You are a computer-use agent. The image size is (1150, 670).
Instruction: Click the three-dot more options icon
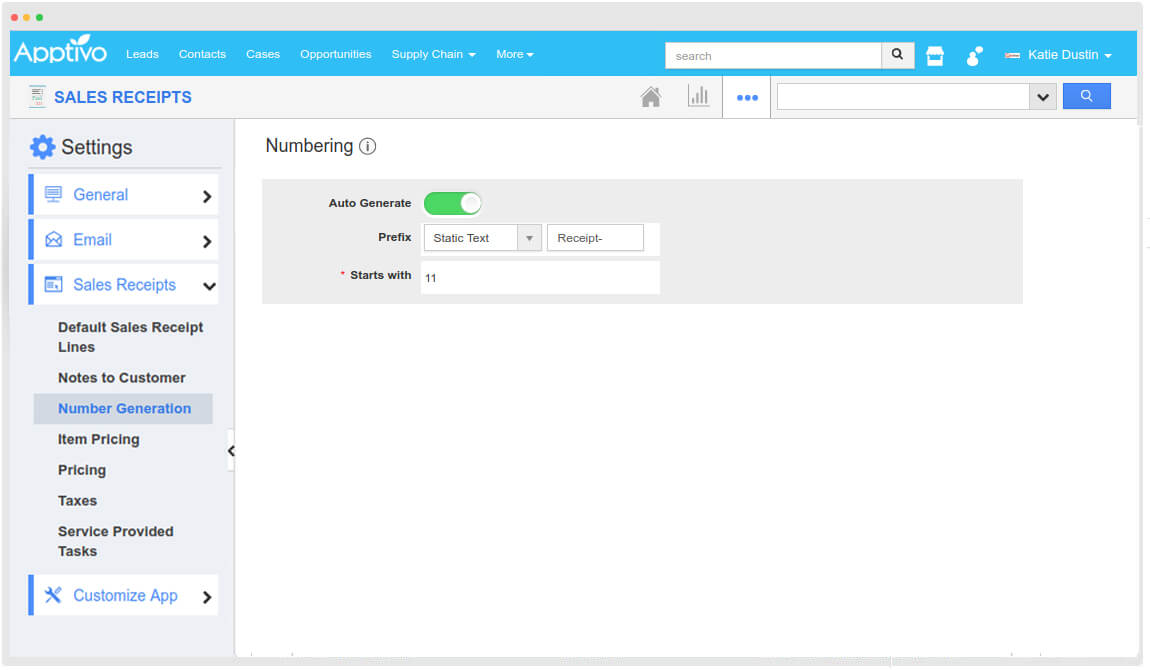point(747,98)
